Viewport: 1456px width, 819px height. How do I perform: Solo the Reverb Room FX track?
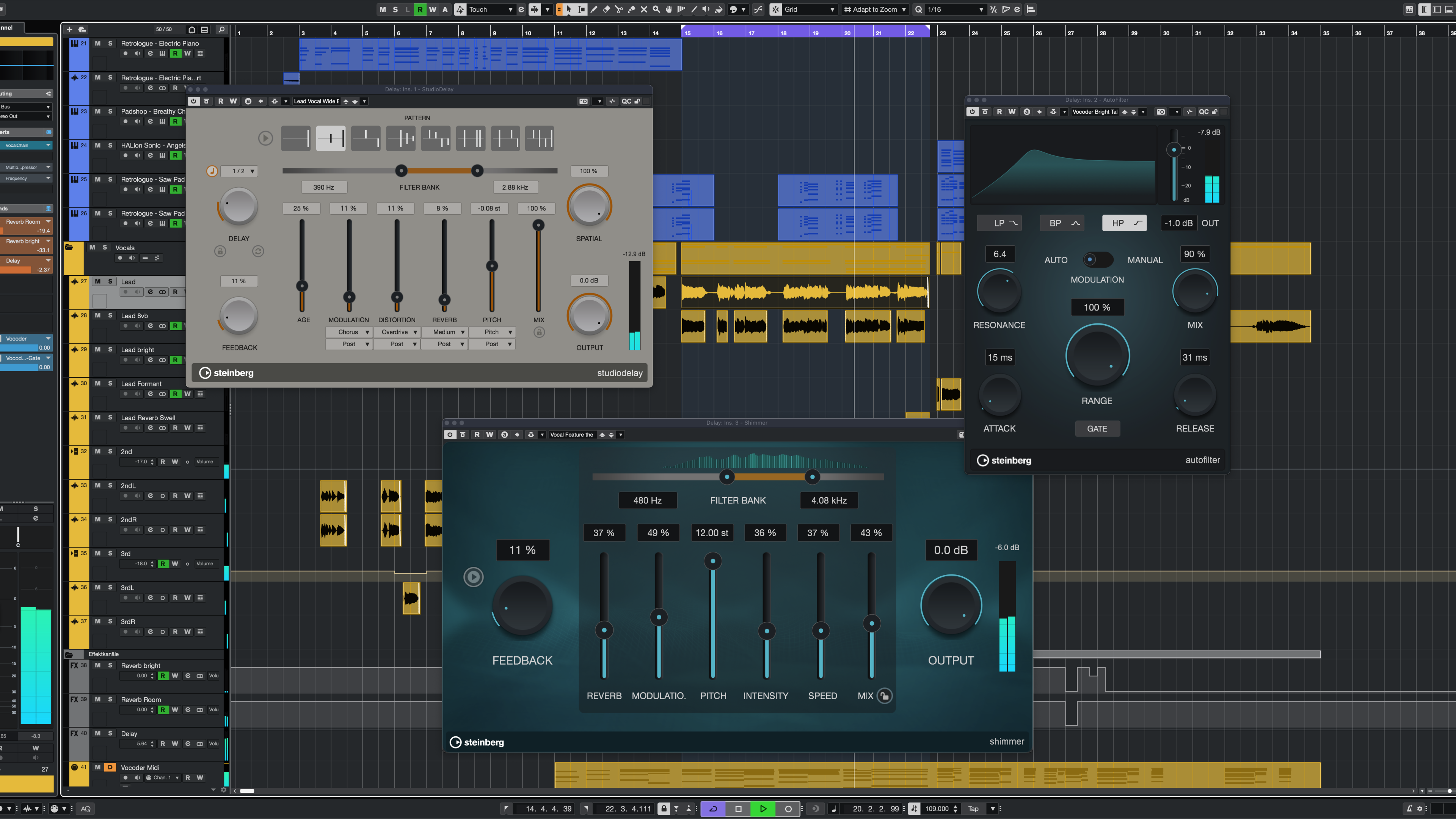coord(110,699)
